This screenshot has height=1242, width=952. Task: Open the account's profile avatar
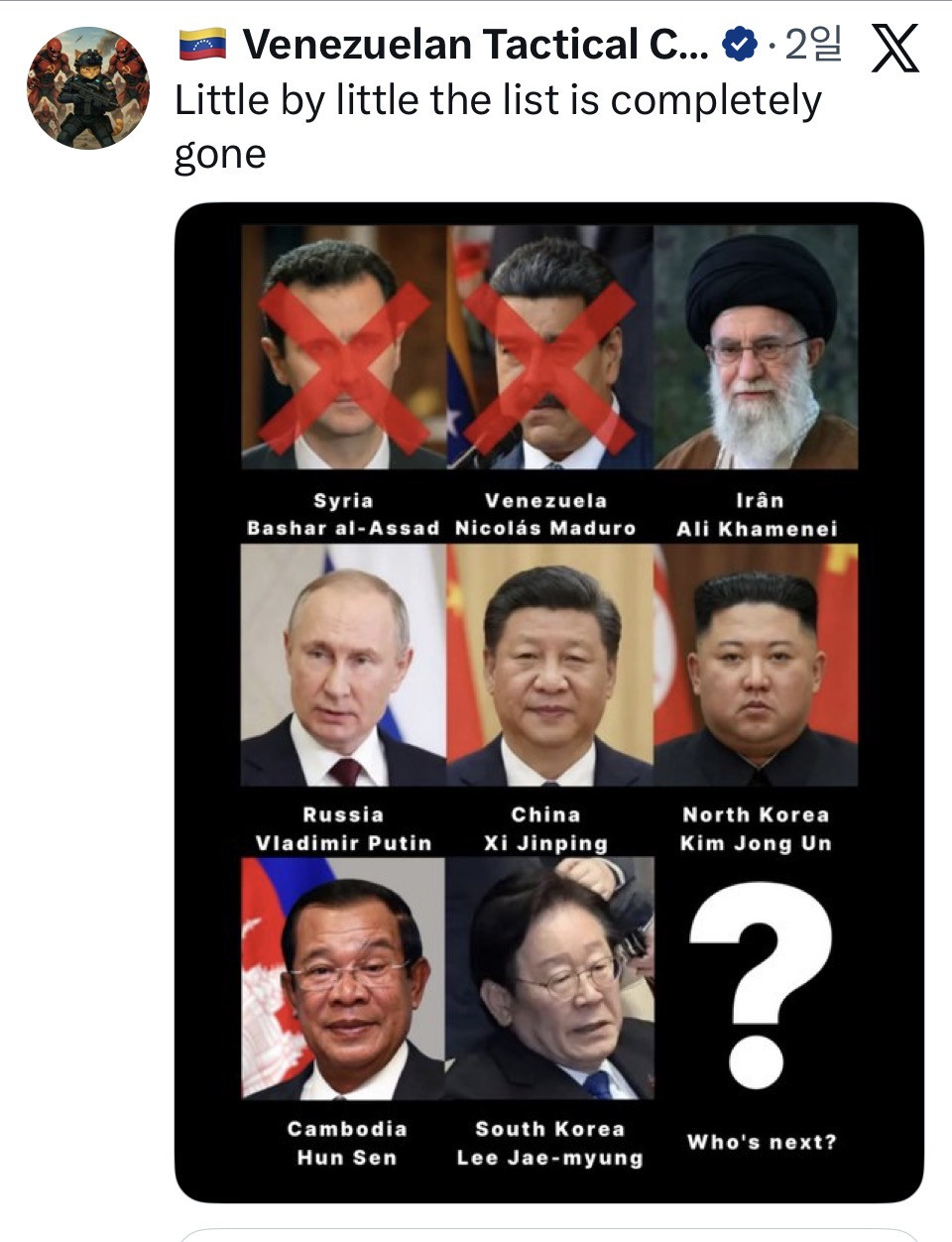[88, 88]
